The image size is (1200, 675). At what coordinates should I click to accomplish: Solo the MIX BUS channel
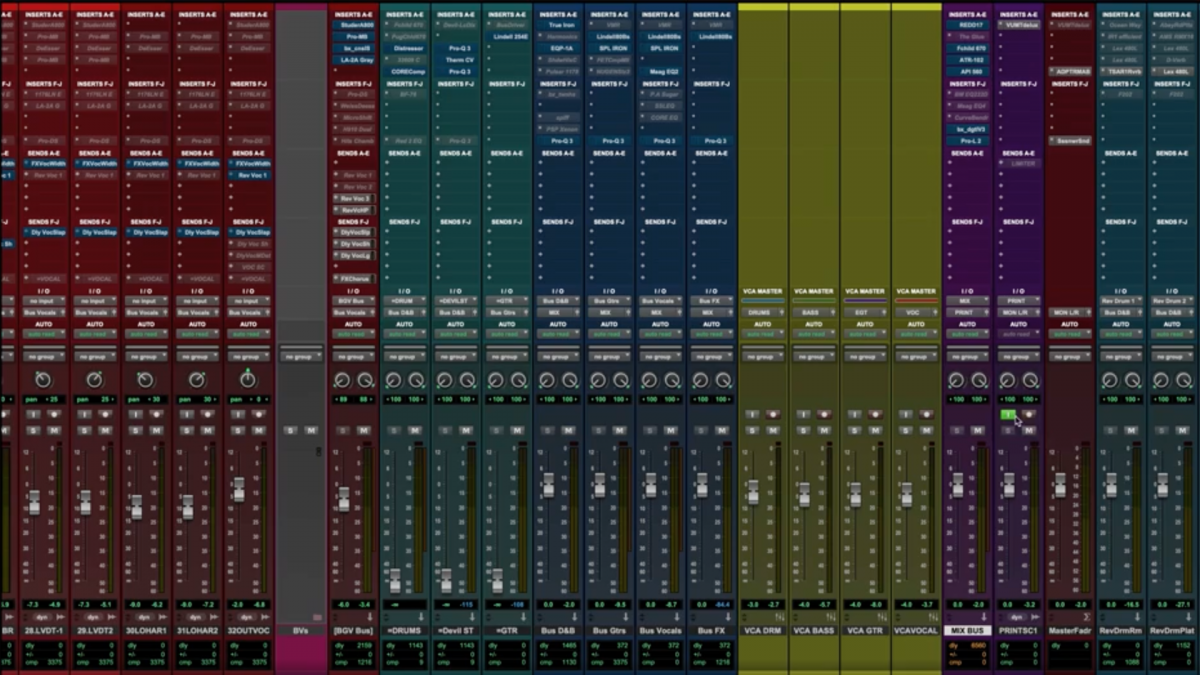[958, 430]
